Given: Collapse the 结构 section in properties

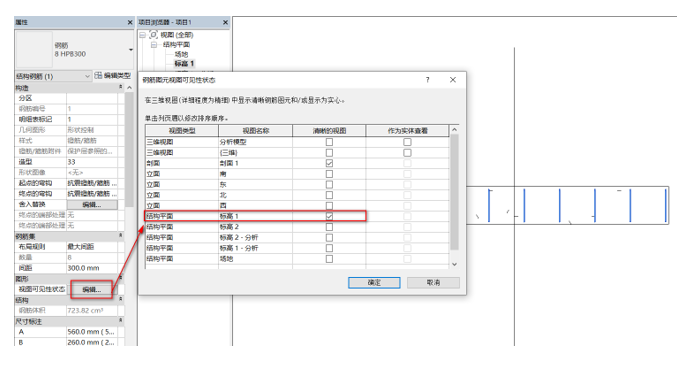Looking at the screenshot, I should [x=120, y=299].
